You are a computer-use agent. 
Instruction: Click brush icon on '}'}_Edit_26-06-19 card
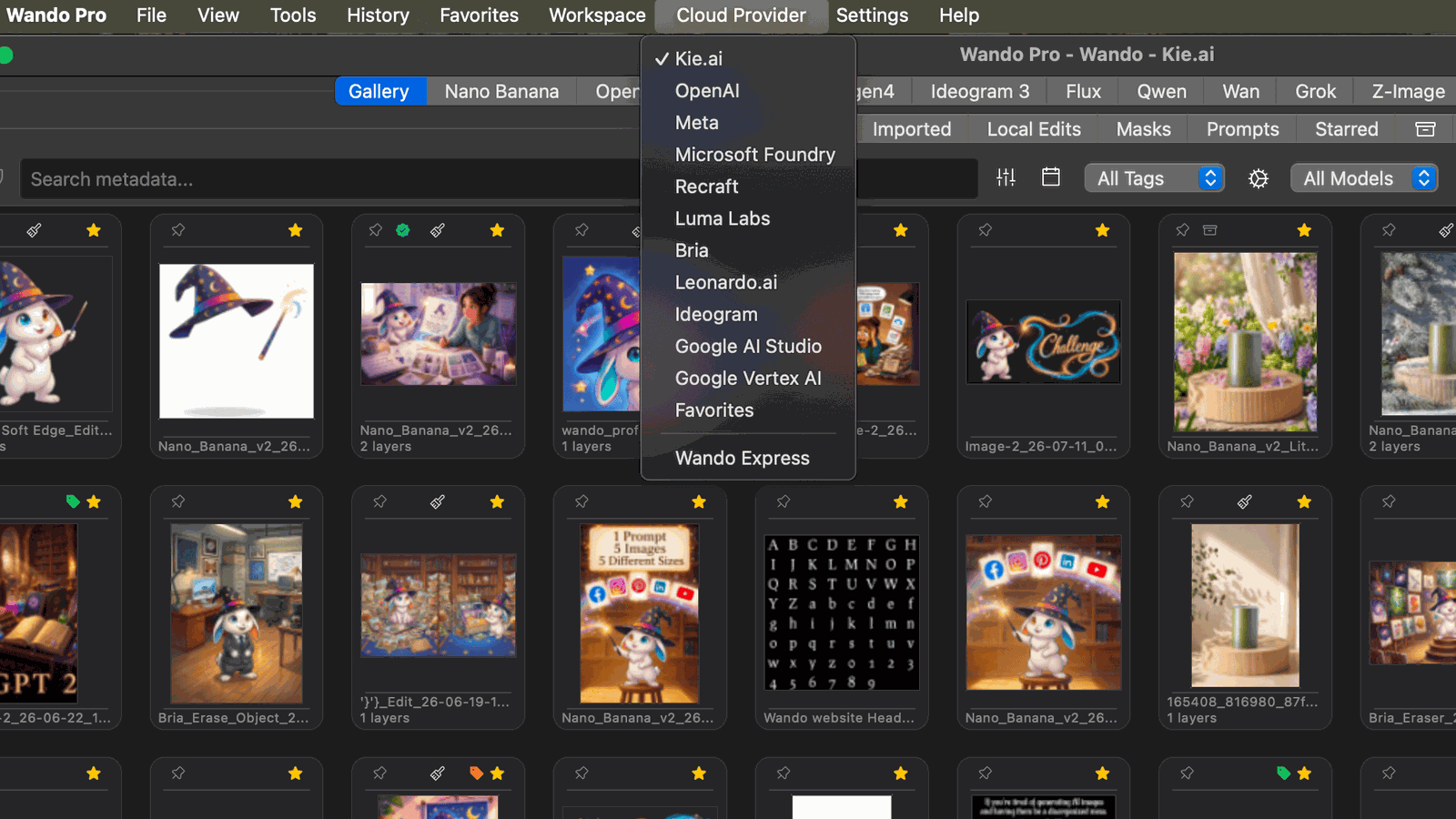click(438, 501)
